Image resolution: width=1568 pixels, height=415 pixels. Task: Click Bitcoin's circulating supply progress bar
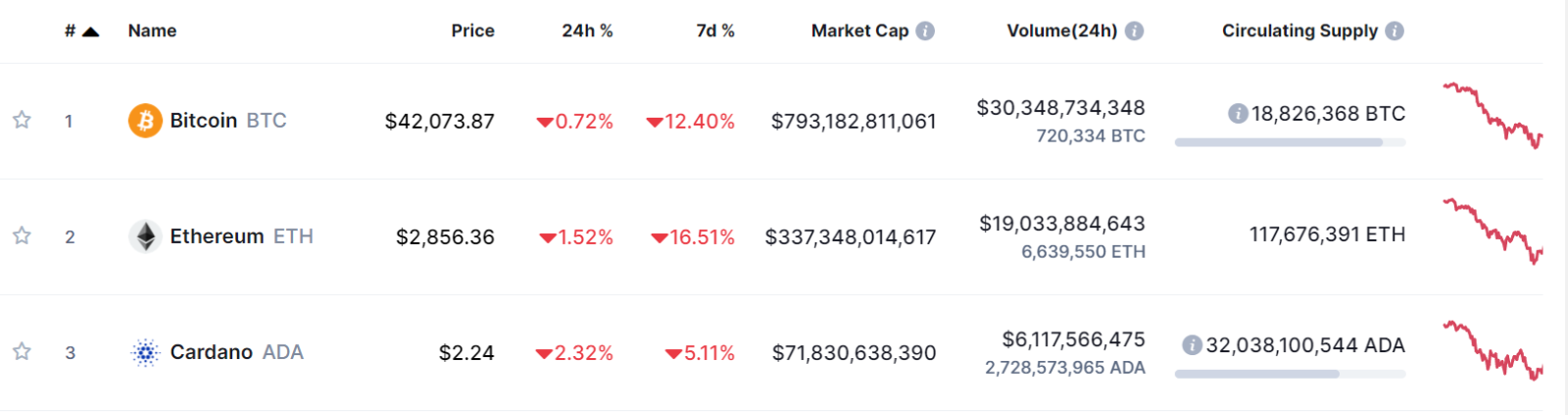tap(1290, 142)
